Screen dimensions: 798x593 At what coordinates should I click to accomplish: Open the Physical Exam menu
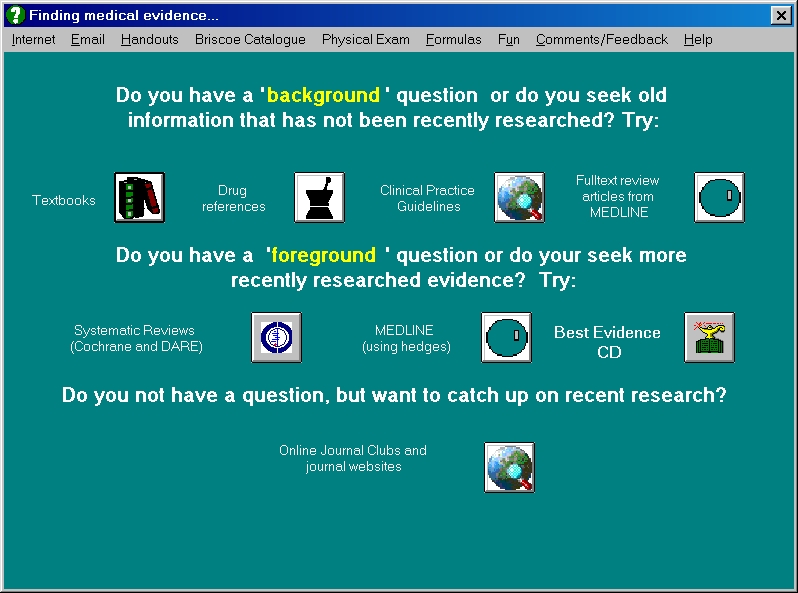pos(365,39)
